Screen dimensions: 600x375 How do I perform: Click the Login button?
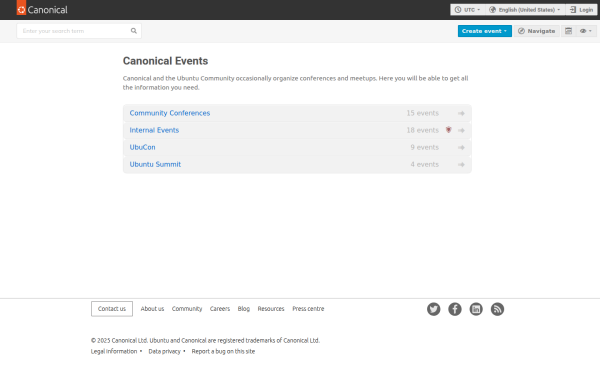pos(581,10)
